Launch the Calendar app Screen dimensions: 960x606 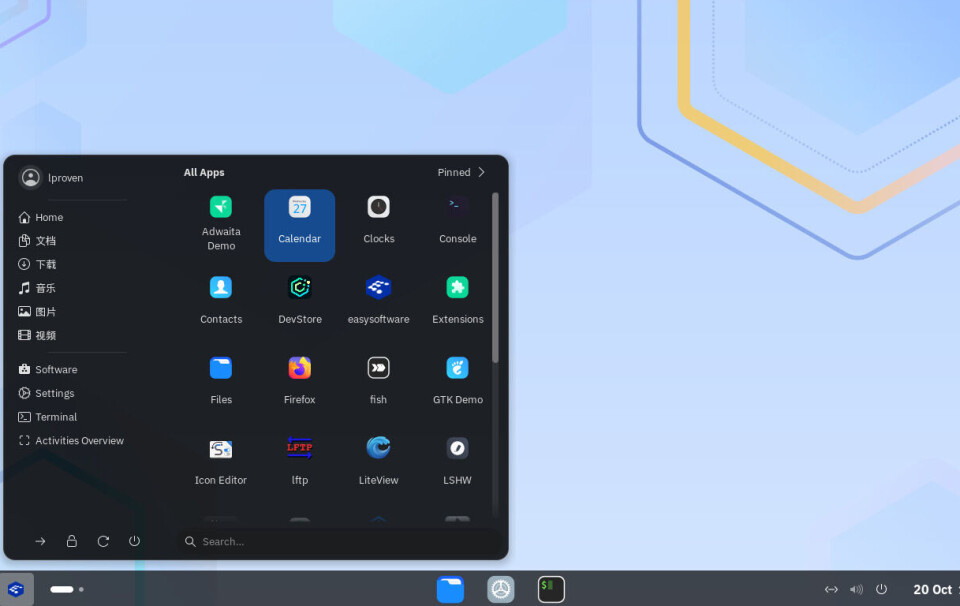(x=299, y=225)
